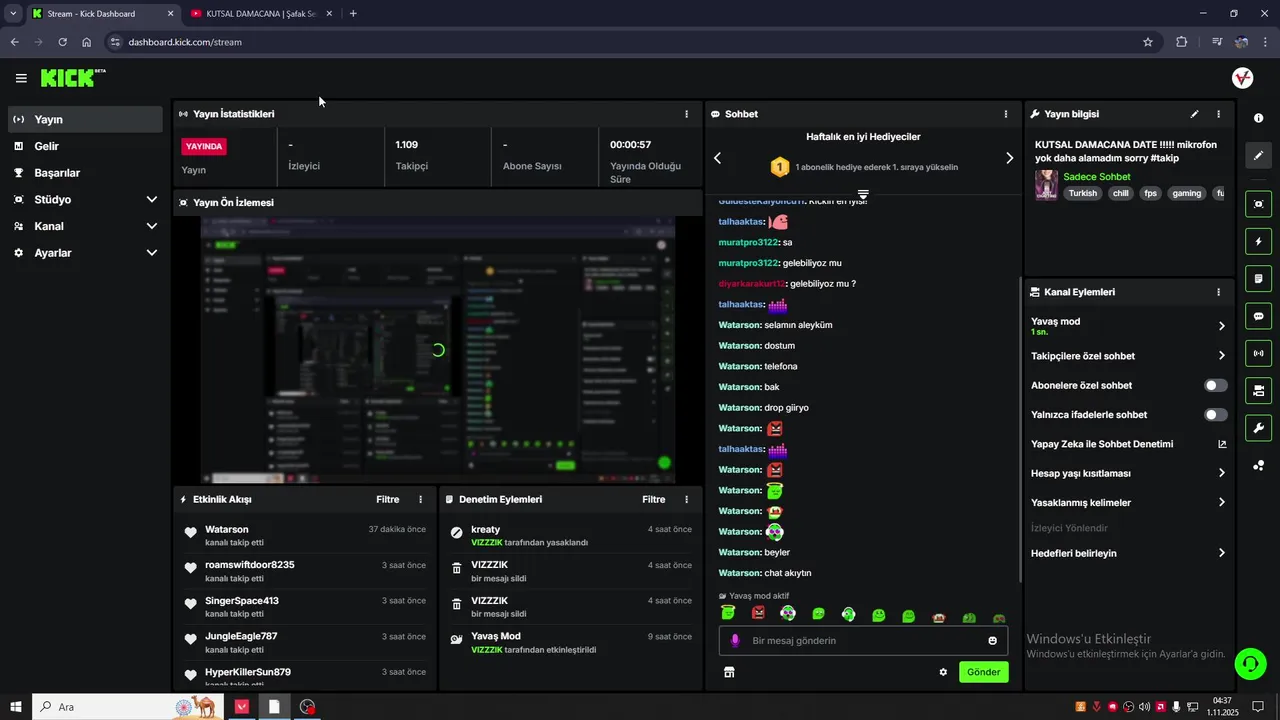Insert the angry red emote from quick emotes
The image size is (1280, 720).
click(758, 614)
